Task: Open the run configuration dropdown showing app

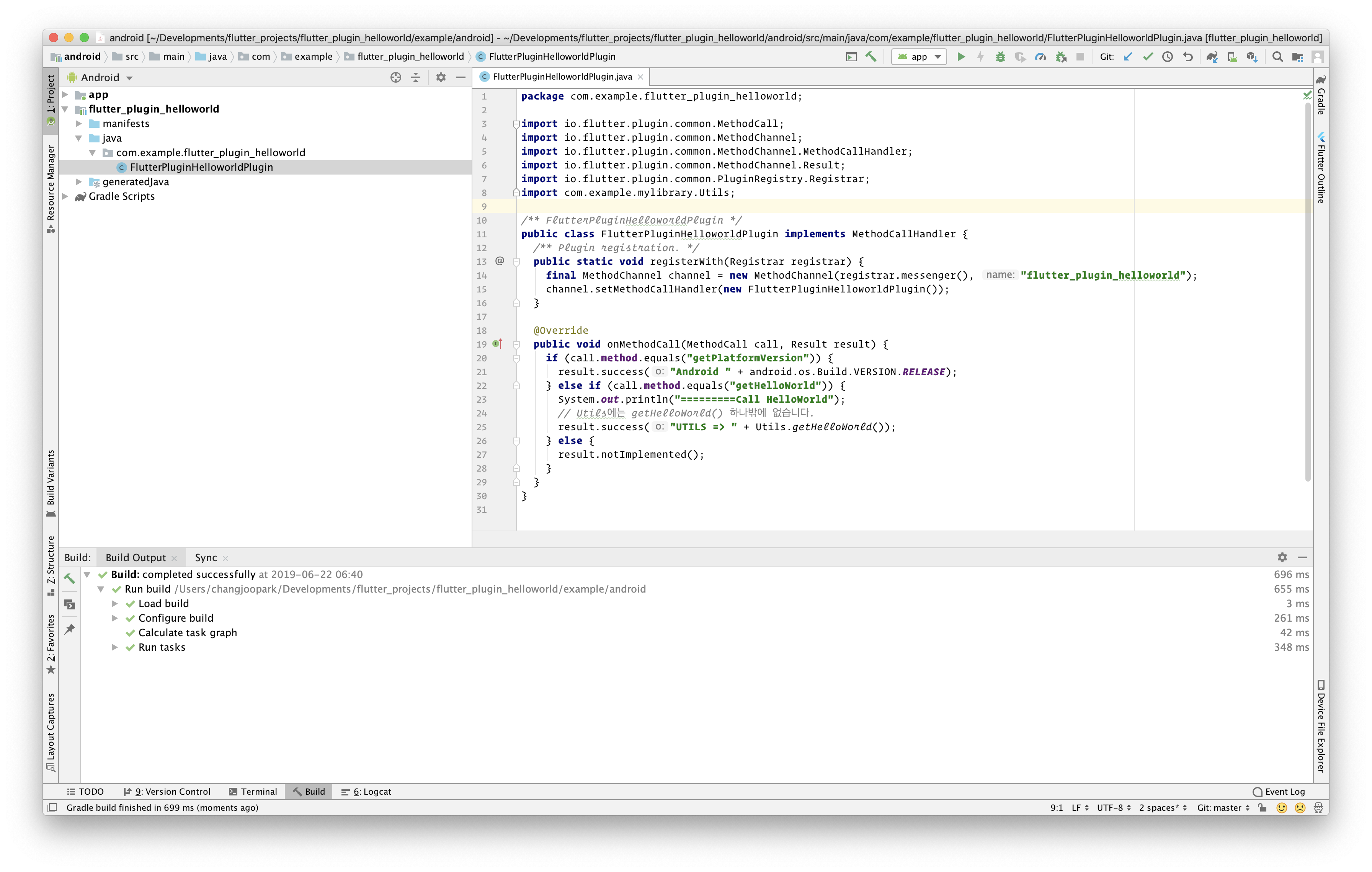Action: [919, 56]
